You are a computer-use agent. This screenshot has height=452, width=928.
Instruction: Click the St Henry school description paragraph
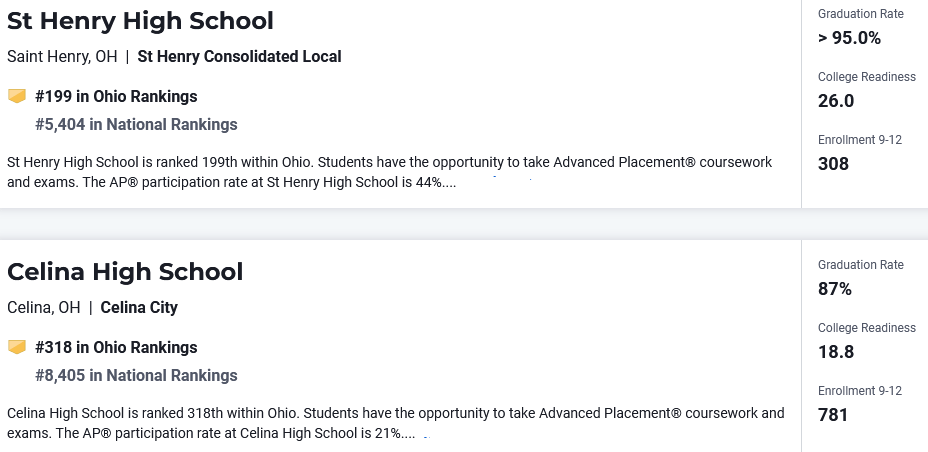389,172
